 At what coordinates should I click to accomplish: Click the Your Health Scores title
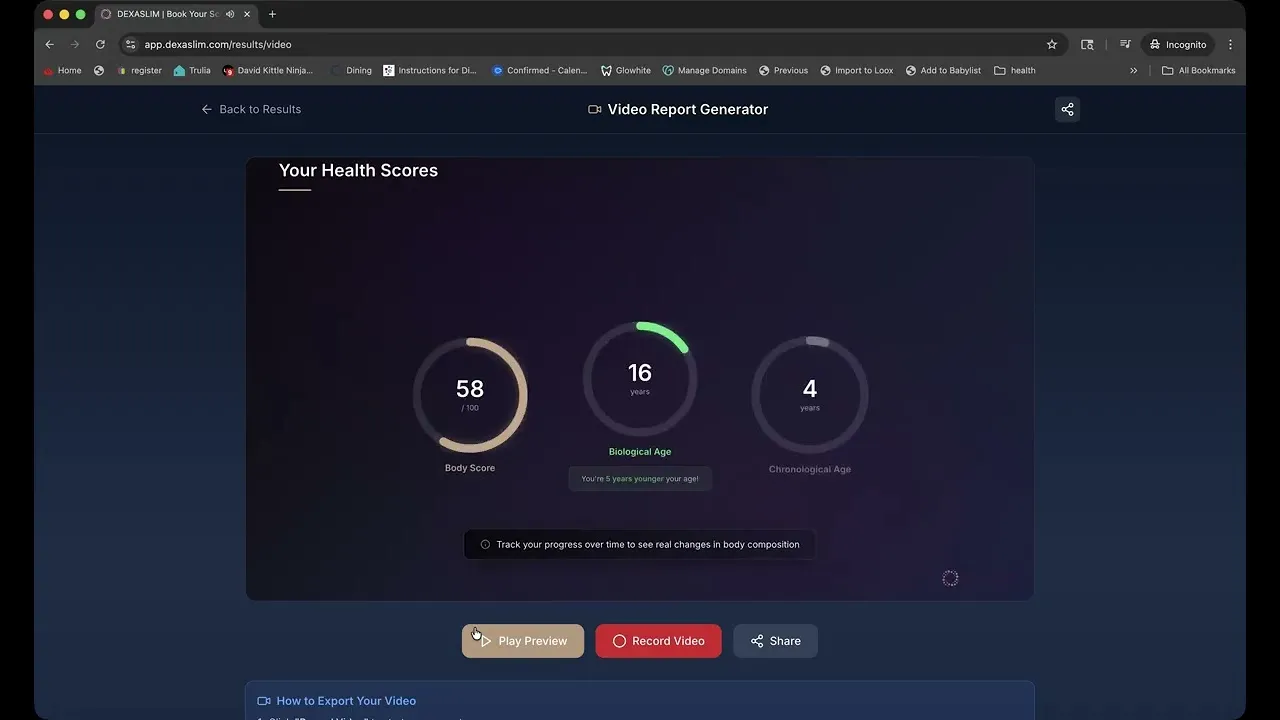(358, 170)
